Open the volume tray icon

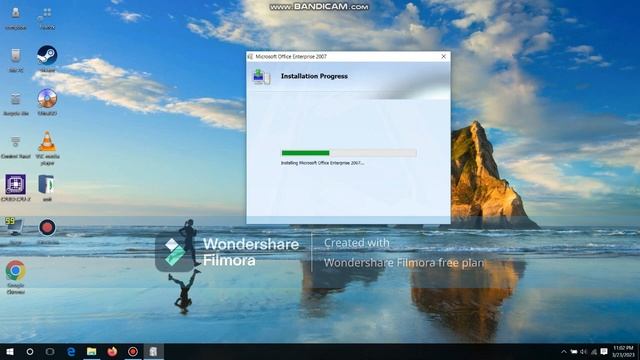(x=584, y=352)
